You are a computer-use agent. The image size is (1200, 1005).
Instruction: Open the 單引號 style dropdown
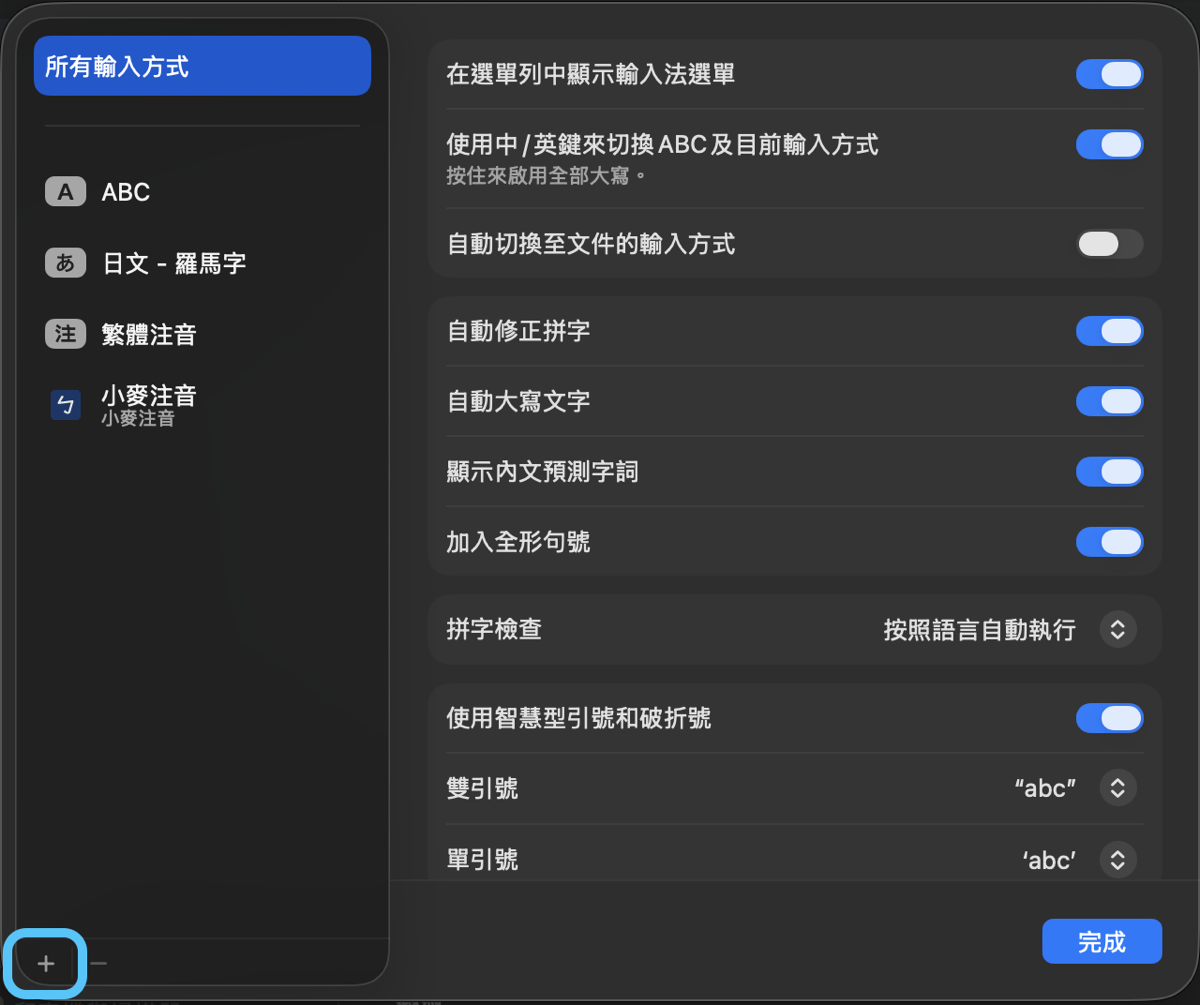tap(1118, 859)
